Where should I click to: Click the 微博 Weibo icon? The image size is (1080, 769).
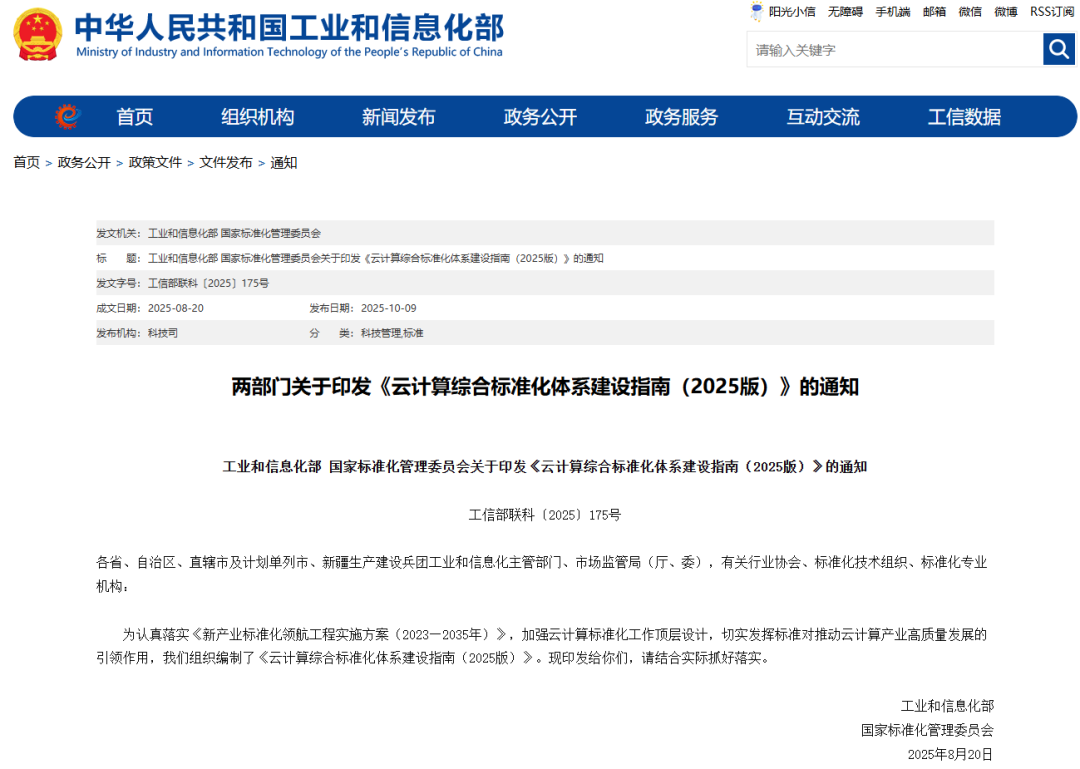pos(1004,12)
